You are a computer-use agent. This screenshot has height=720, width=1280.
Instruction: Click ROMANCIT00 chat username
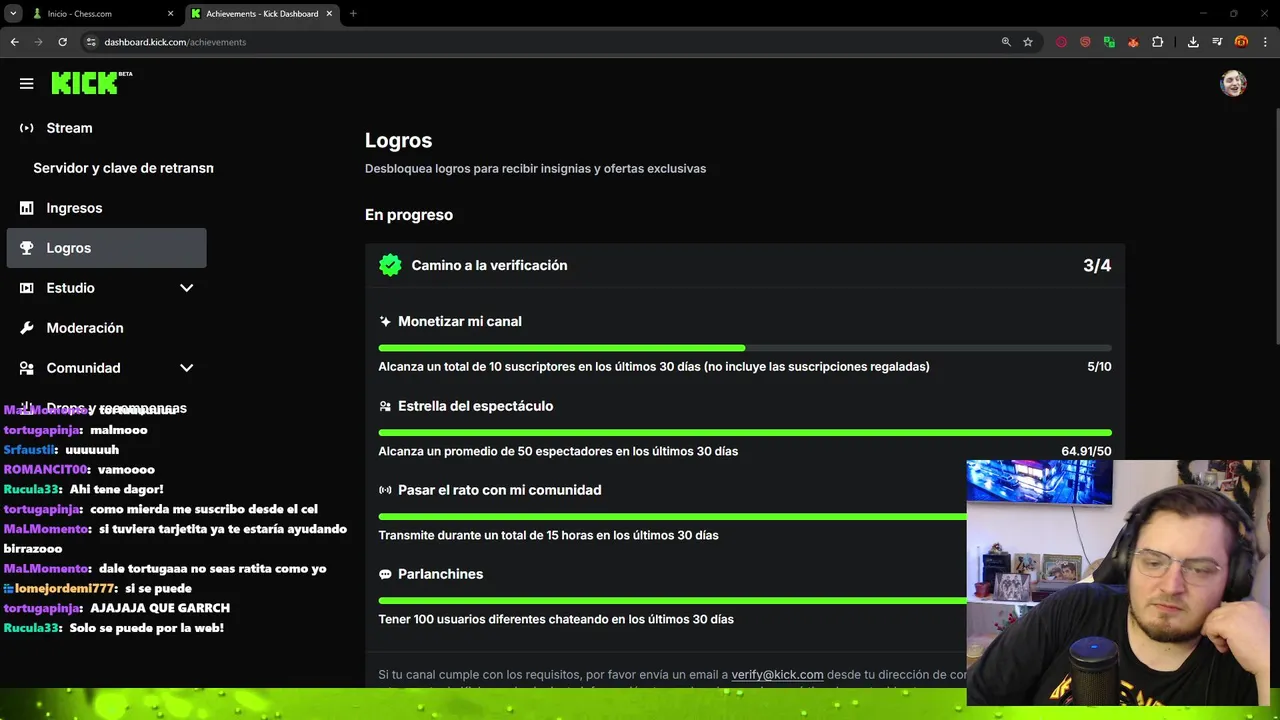(x=46, y=469)
